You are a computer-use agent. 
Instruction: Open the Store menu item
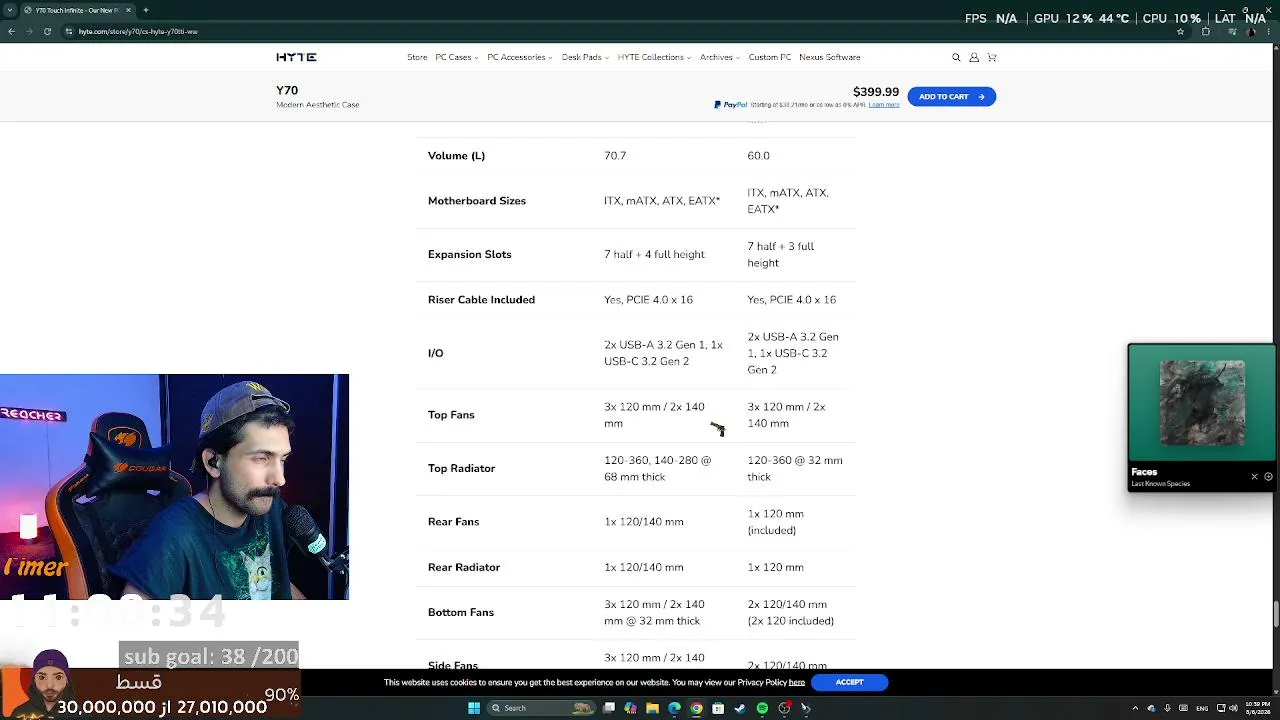pos(417,58)
